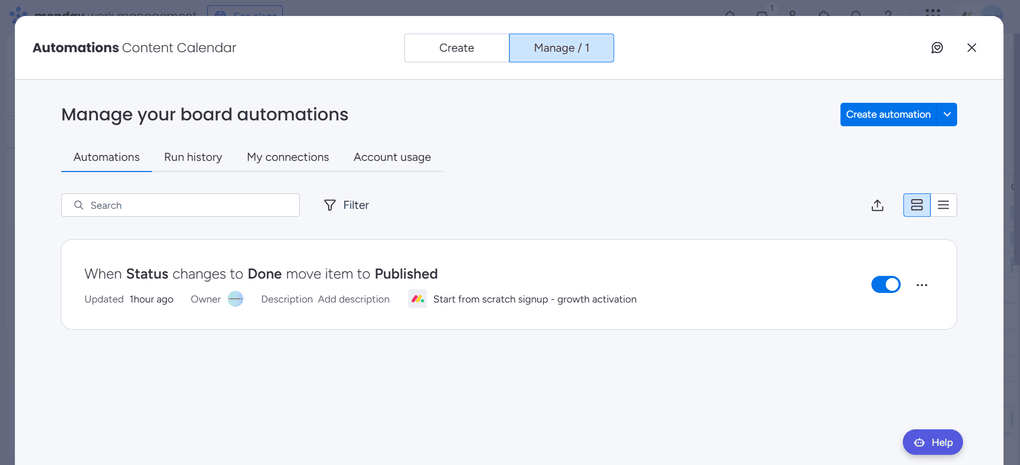Open the Help chat button
This screenshot has height=465, width=1020.
pyautogui.click(x=933, y=442)
